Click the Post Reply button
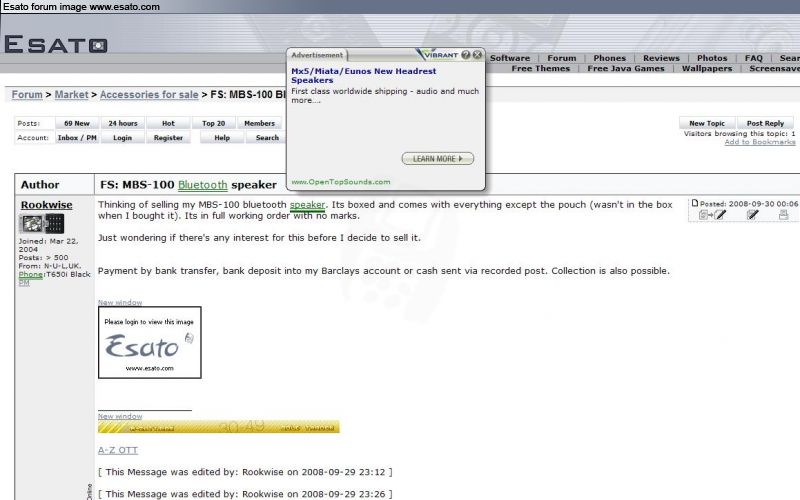This screenshot has width=800, height=500. tap(765, 123)
